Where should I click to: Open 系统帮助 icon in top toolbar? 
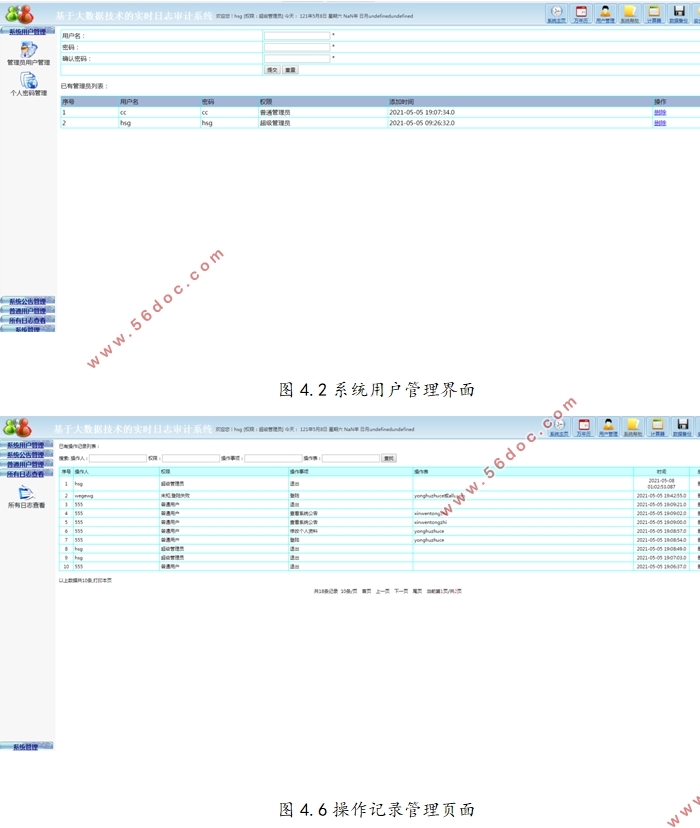(x=631, y=12)
